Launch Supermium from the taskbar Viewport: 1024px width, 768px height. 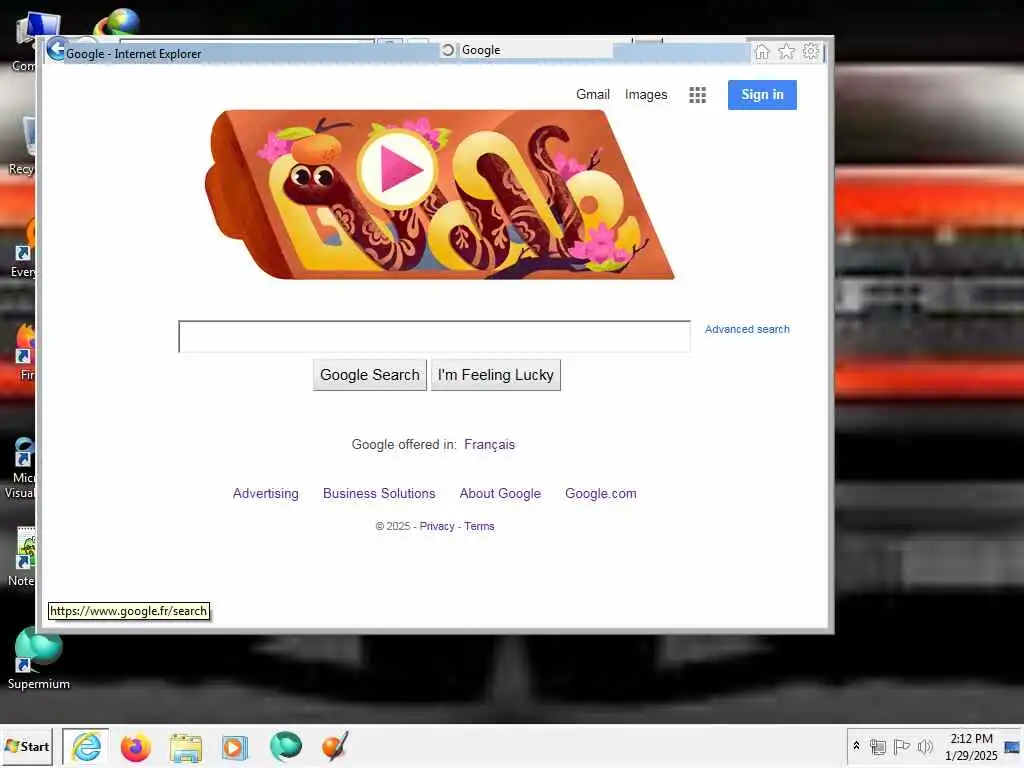tap(285, 747)
